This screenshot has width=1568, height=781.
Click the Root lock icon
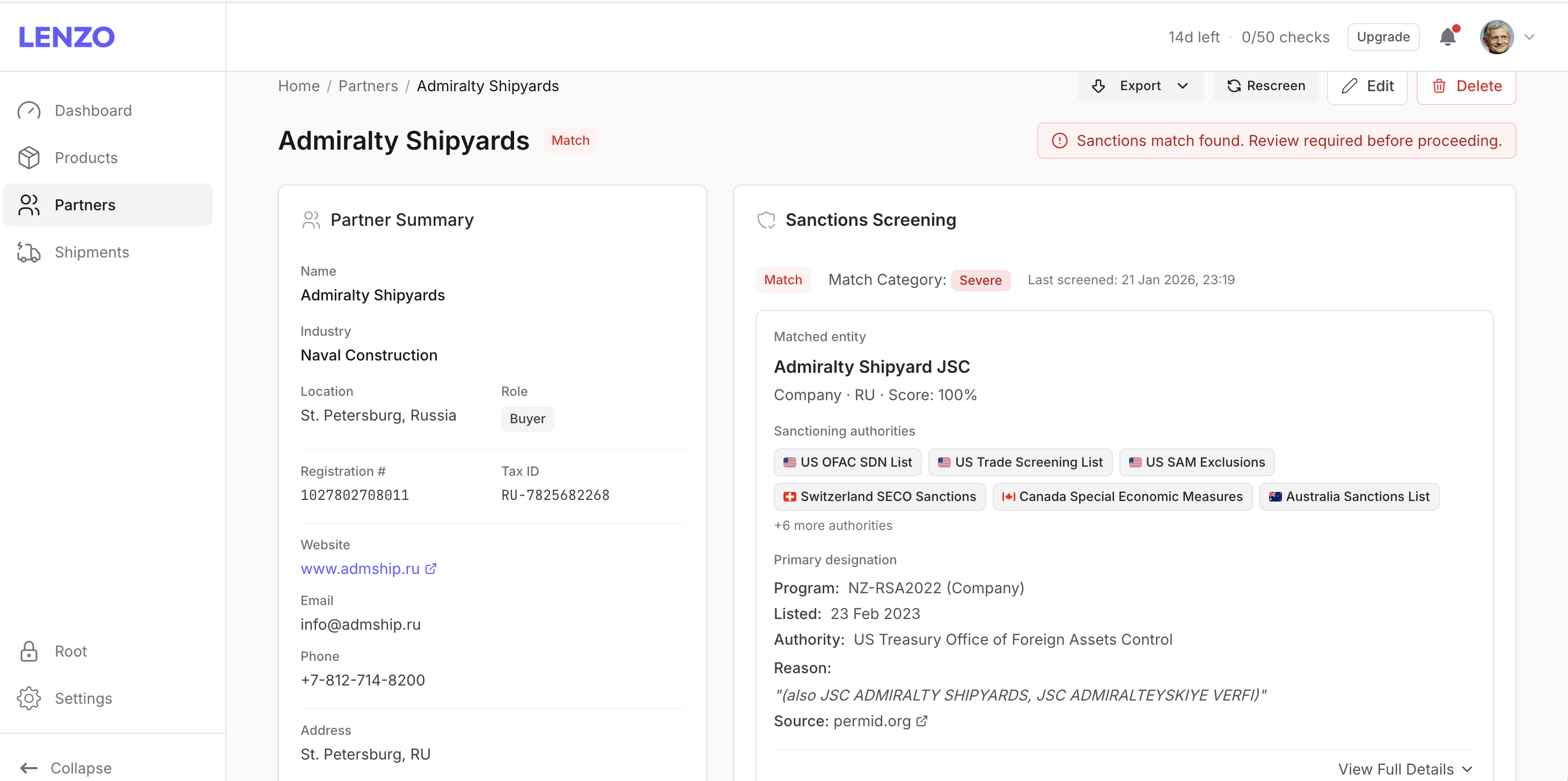point(29,651)
